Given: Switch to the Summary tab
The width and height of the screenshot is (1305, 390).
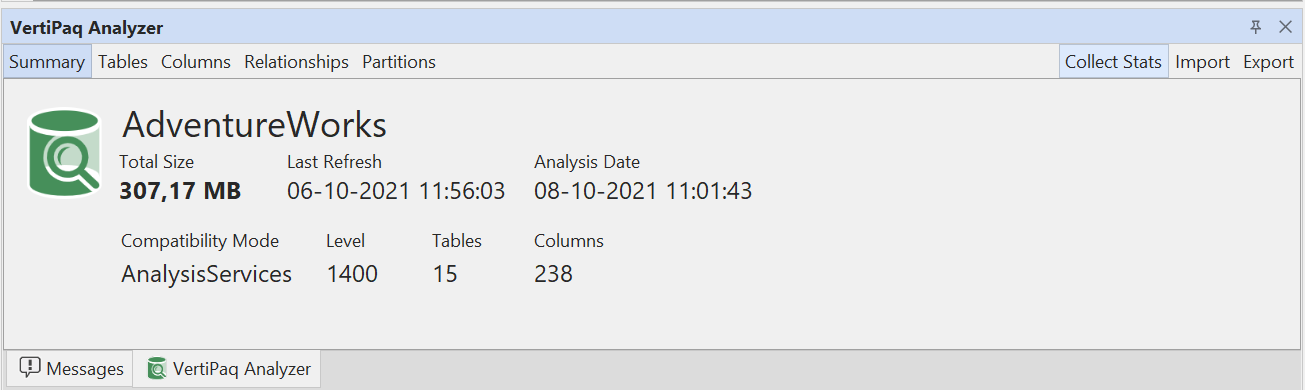Looking at the screenshot, I should (x=47, y=62).
